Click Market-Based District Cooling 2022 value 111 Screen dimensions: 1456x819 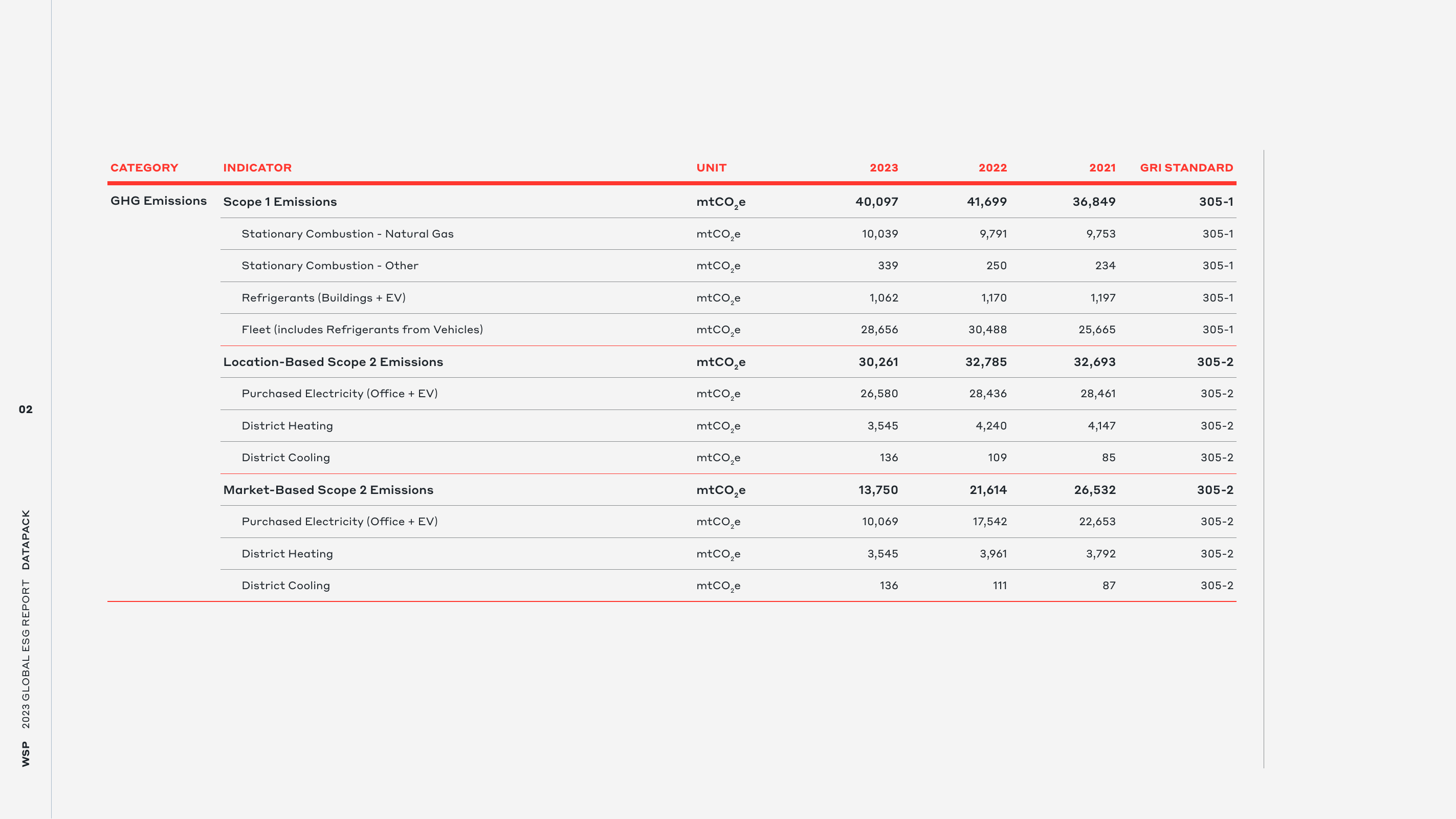[x=1000, y=586]
